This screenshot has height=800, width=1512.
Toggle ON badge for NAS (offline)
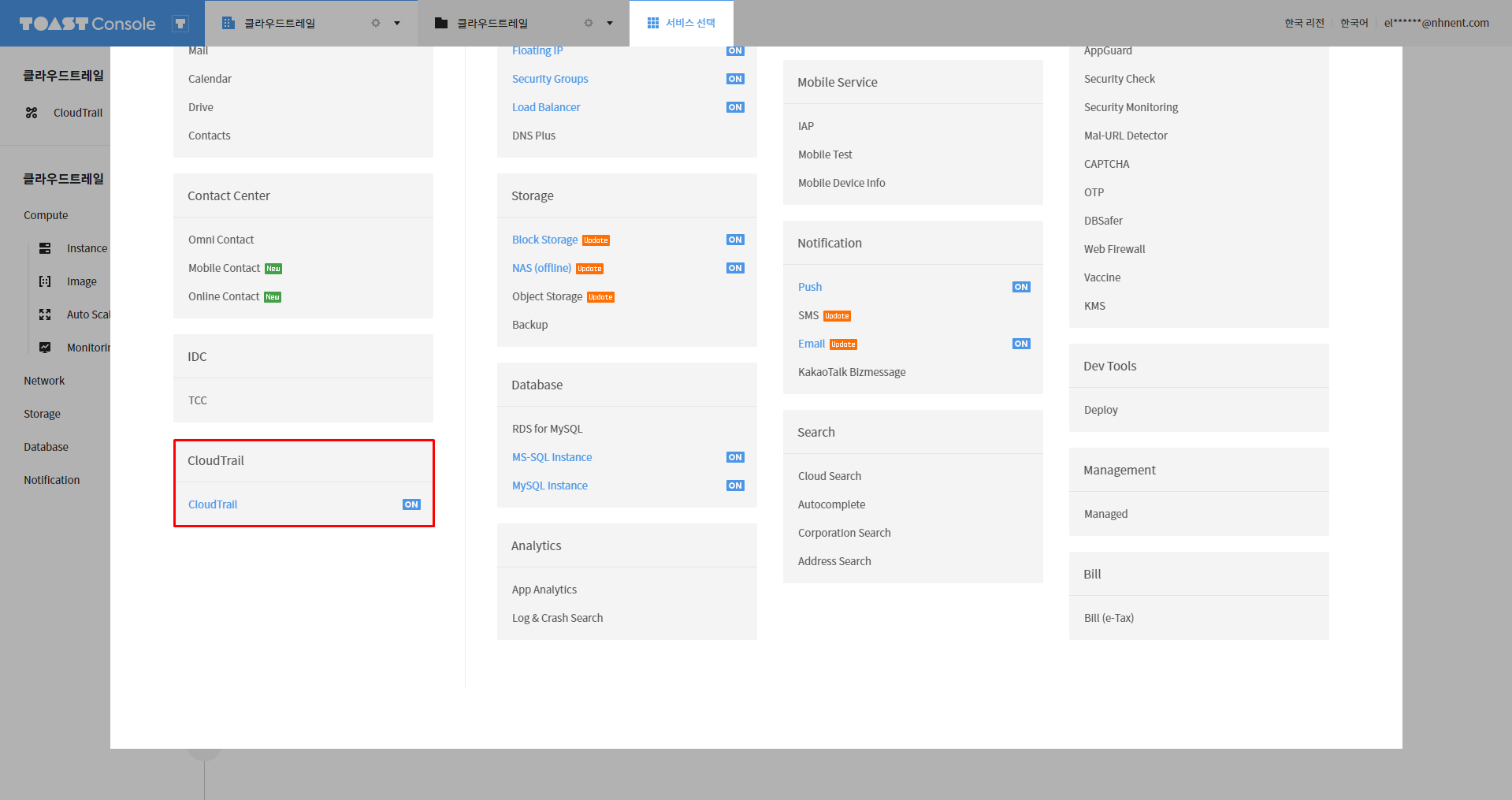coord(735,268)
